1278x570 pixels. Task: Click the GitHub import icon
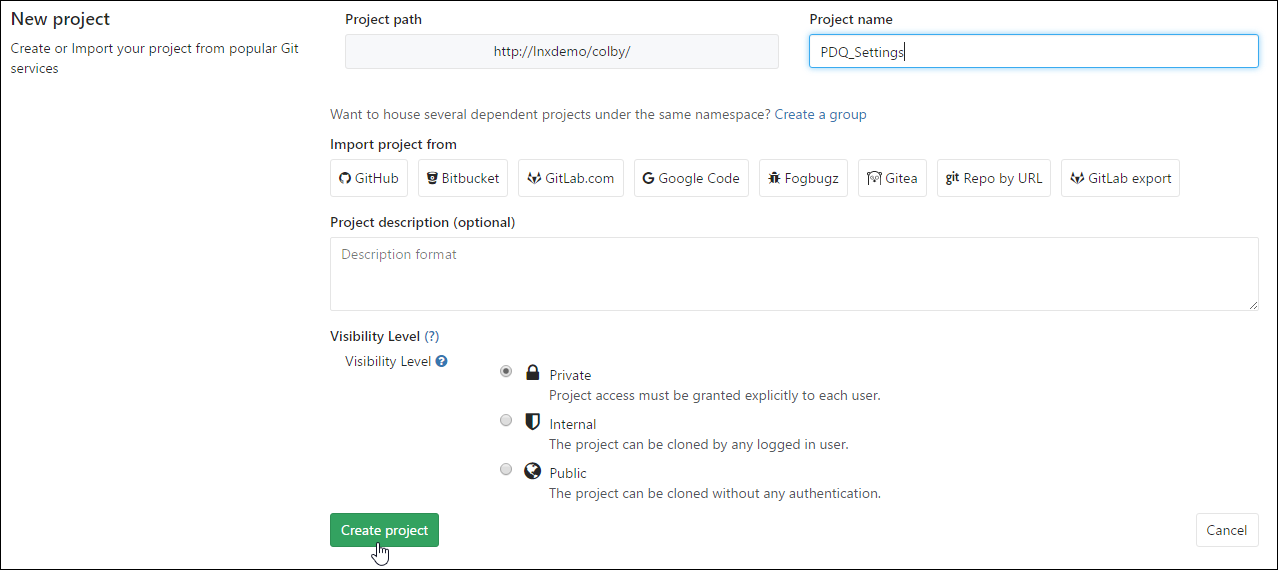tap(346, 179)
